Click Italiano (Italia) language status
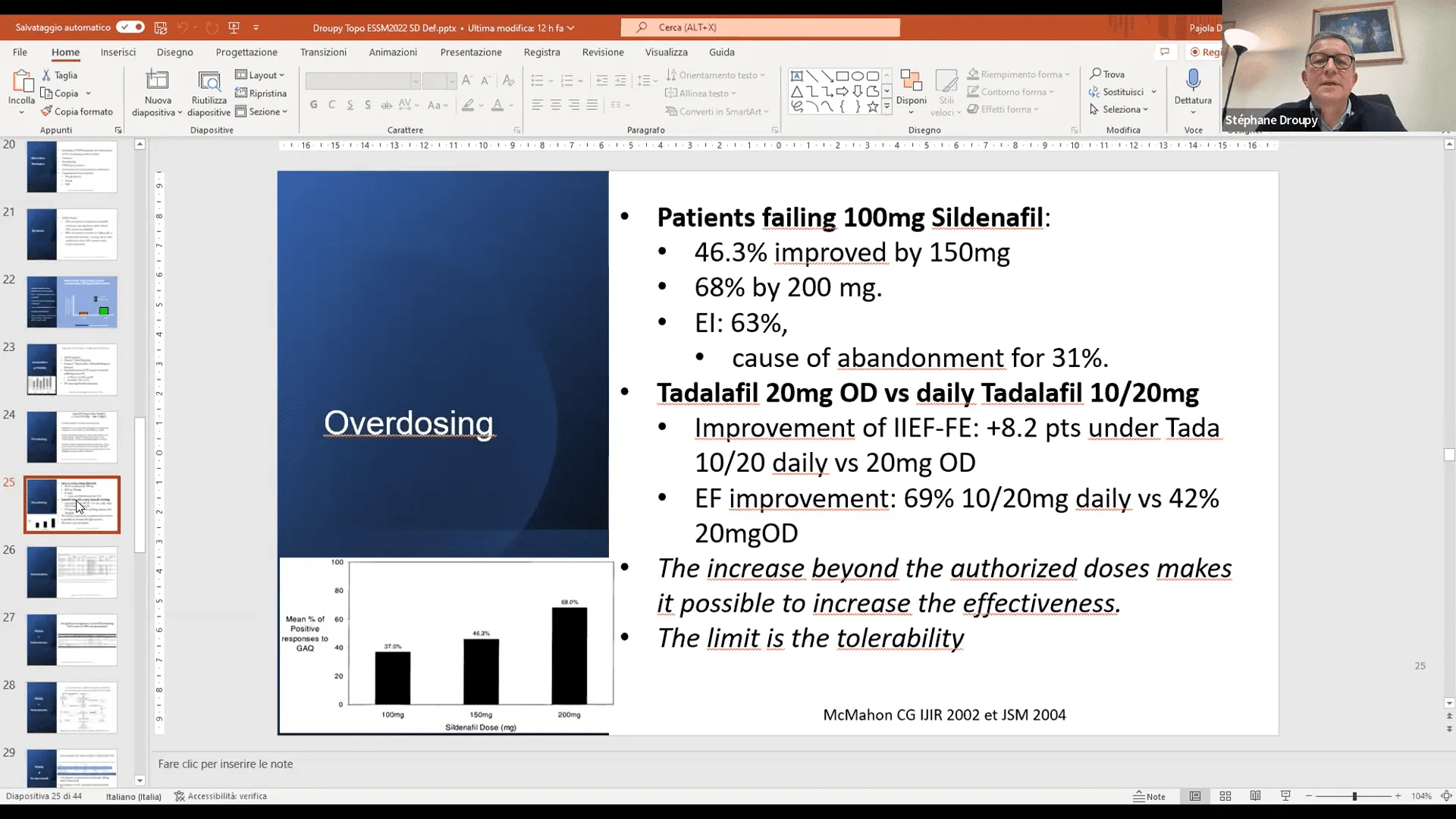The height and width of the screenshot is (819, 1456). 133,796
